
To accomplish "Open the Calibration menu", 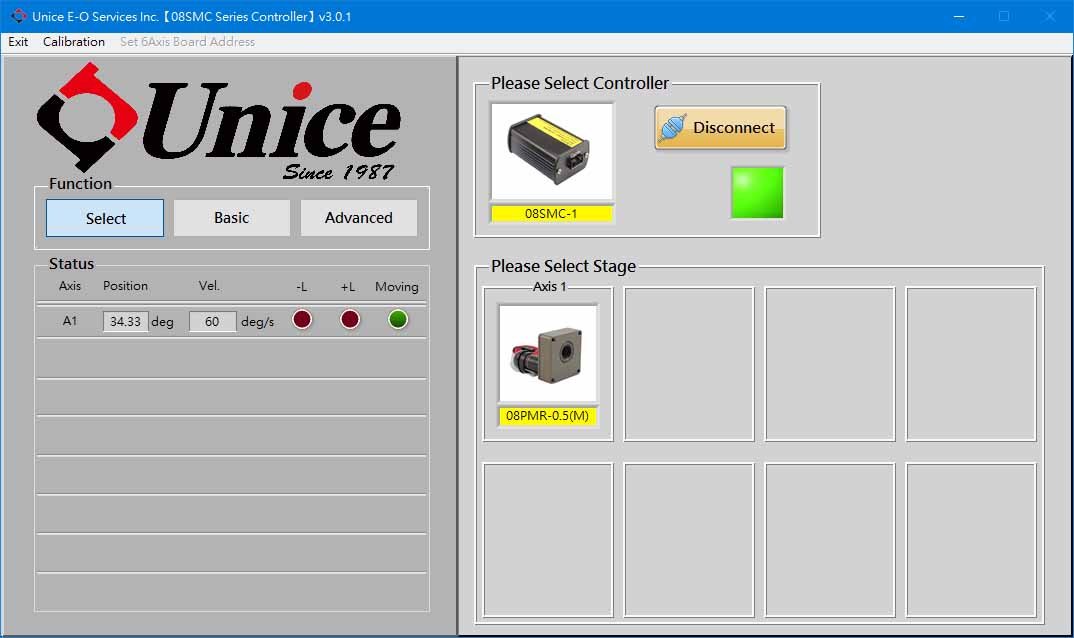I will coord(74,42).
